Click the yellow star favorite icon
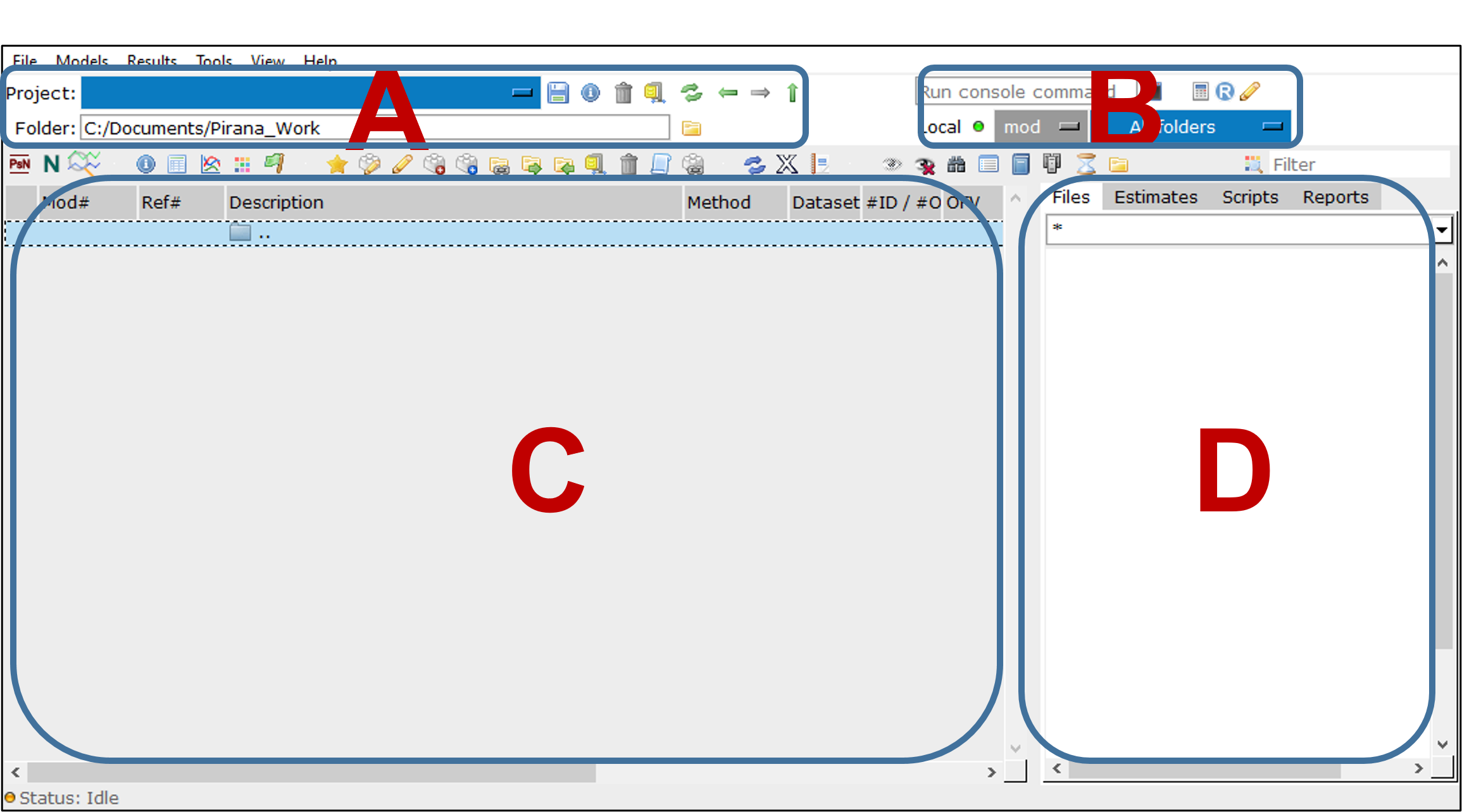The image size is (1462, 812). coord(337,165)
